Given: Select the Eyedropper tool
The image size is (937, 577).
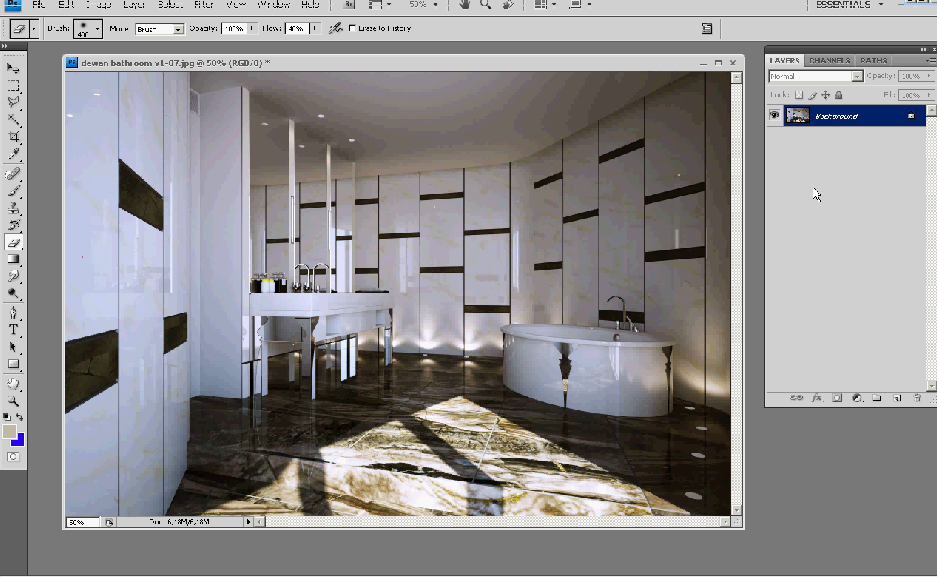Looking at the screenshot, I should coord(13,154).
